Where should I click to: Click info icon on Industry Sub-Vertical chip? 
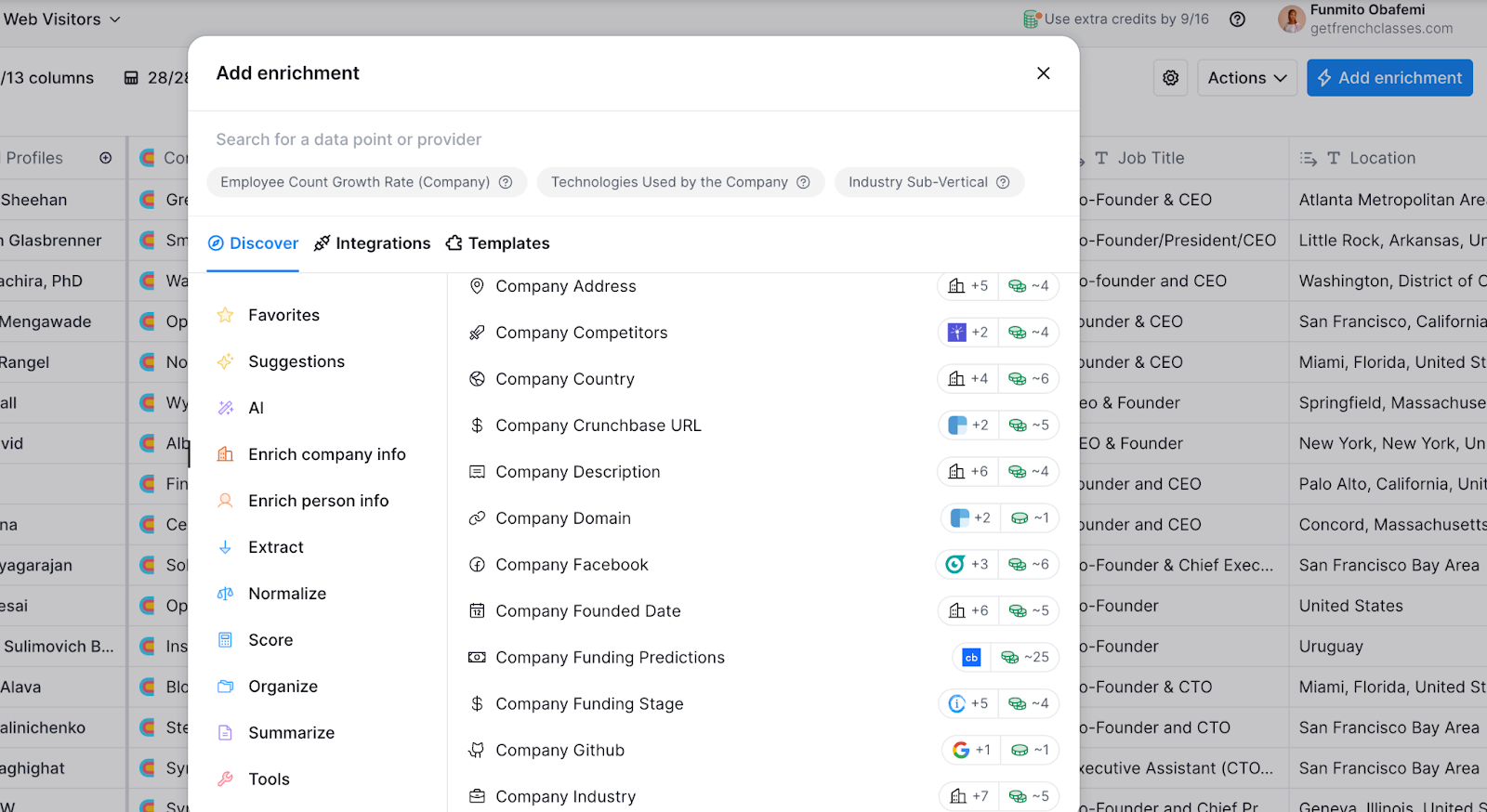pos(1003,182)
